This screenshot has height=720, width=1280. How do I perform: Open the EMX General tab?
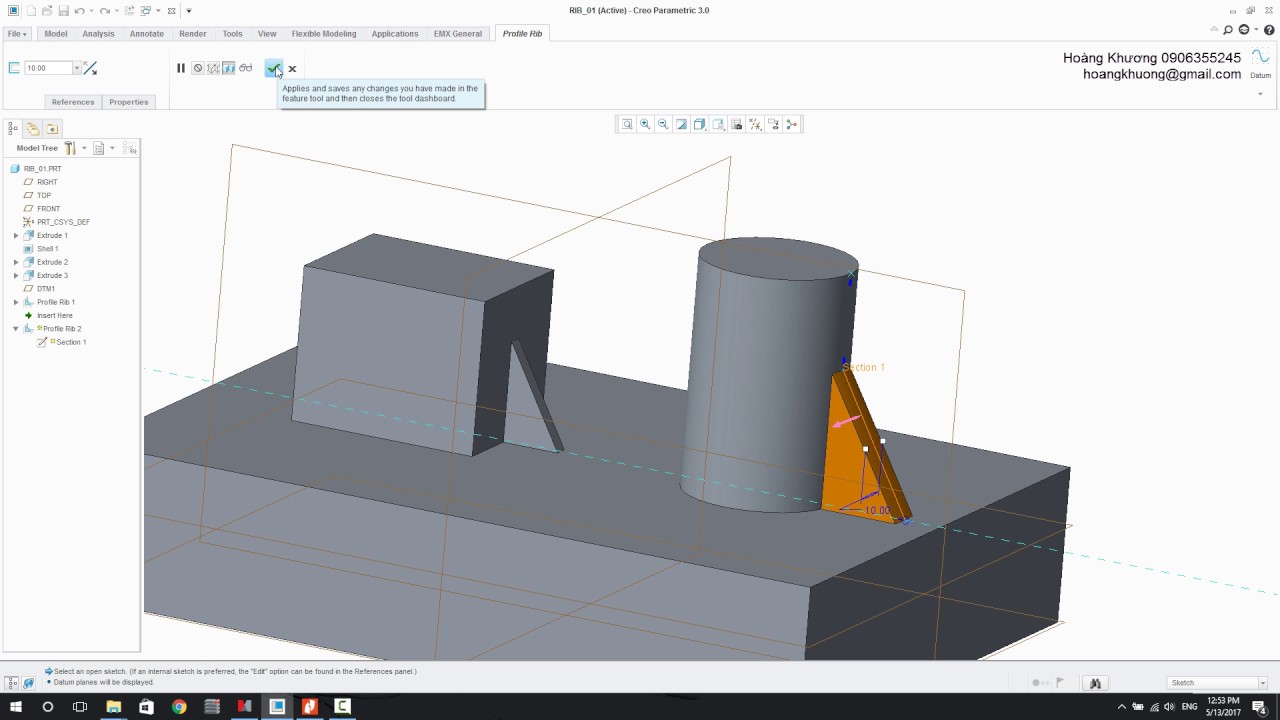tap(458, 34)
